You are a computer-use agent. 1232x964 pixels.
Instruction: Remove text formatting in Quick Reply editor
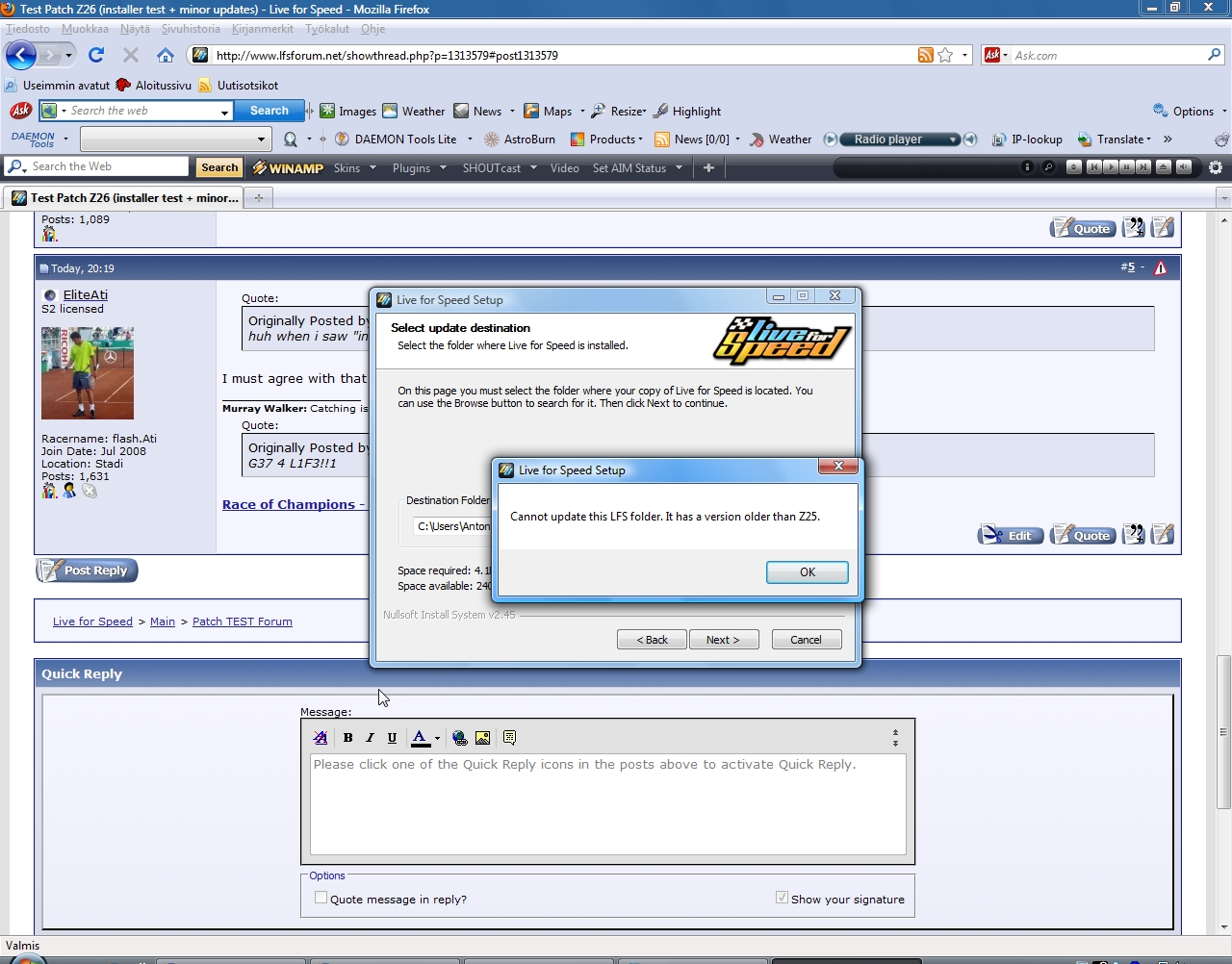[321, 738]
